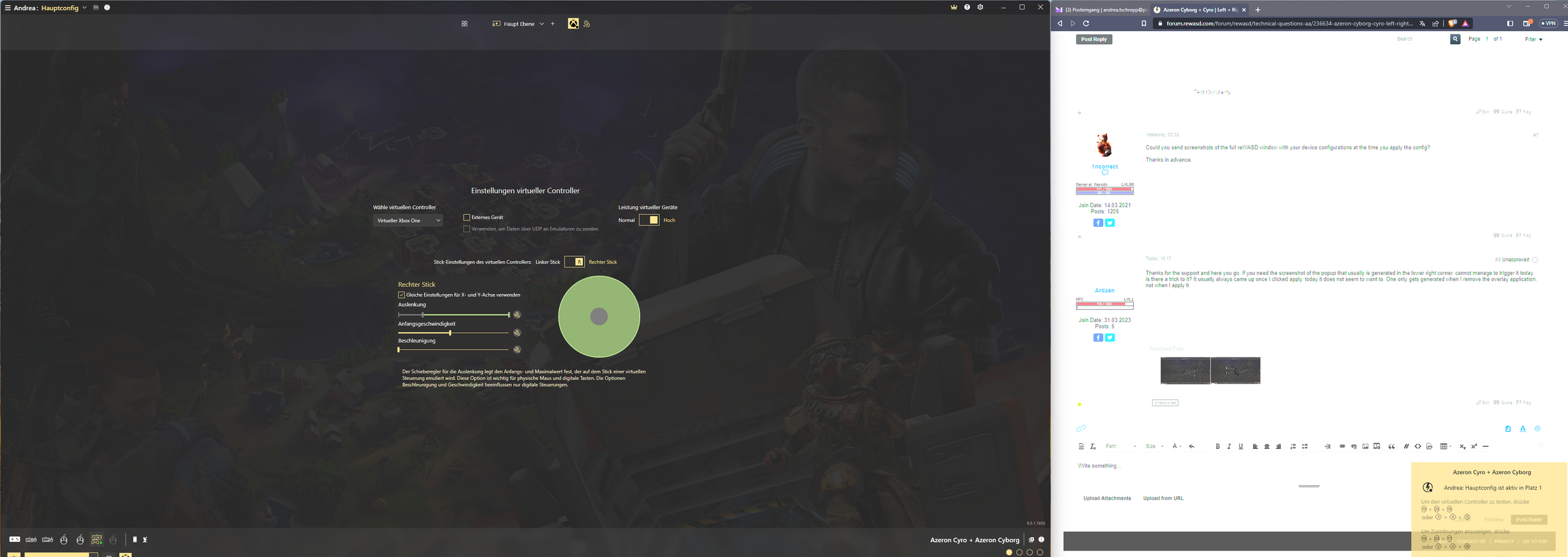Open the forum Filter dropdown
Viewport: 1568px width, 557px height.
[1533, 39]
